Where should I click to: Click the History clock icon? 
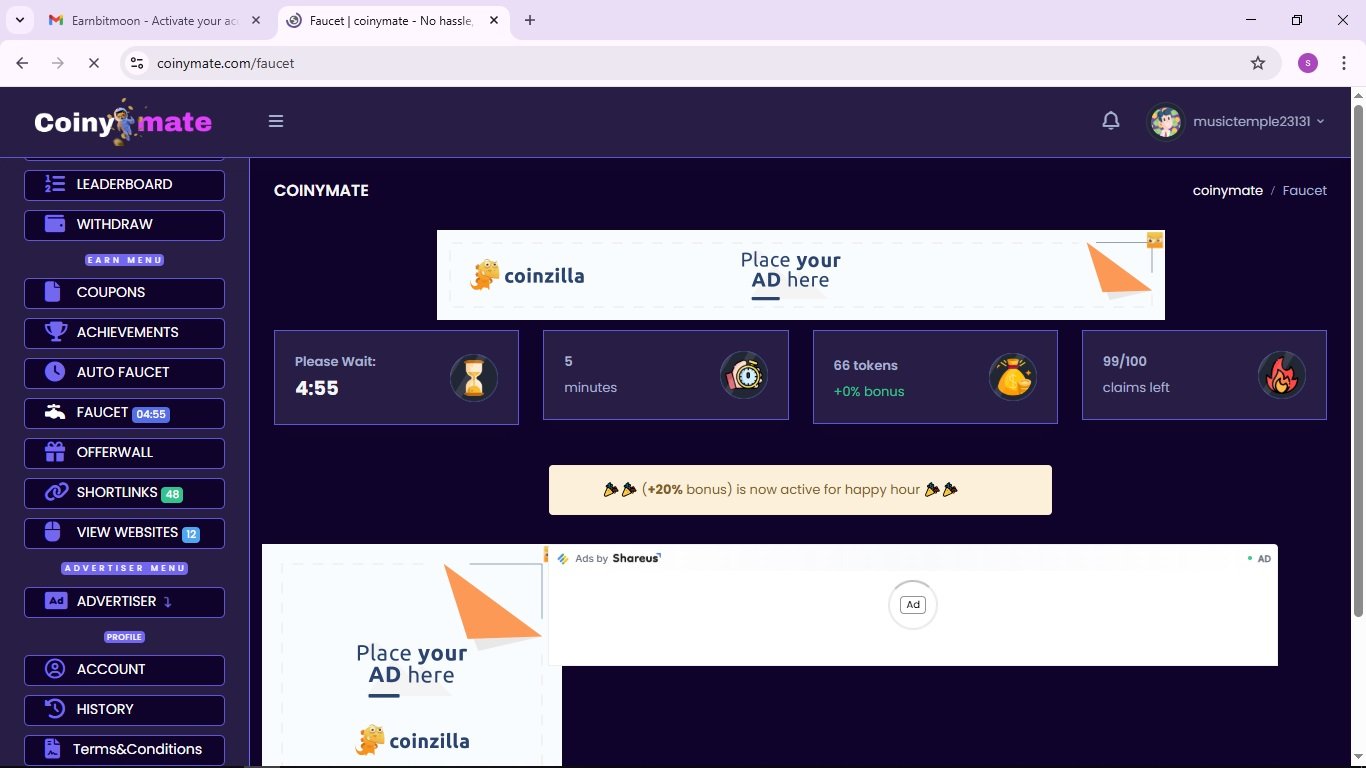pos(56,709)
